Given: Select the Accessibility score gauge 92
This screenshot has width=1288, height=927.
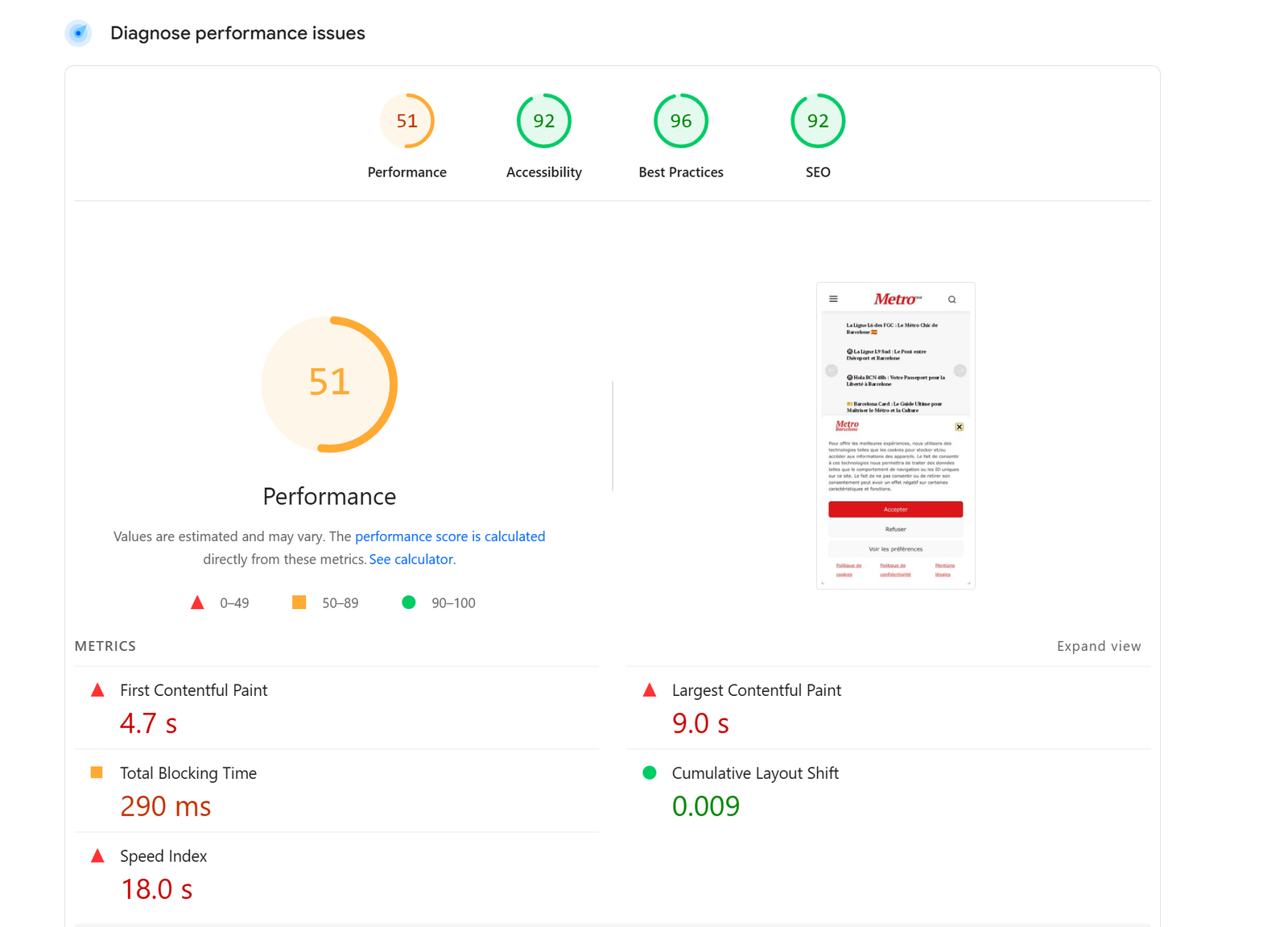Looking at the screenshot, I should 544,121.
